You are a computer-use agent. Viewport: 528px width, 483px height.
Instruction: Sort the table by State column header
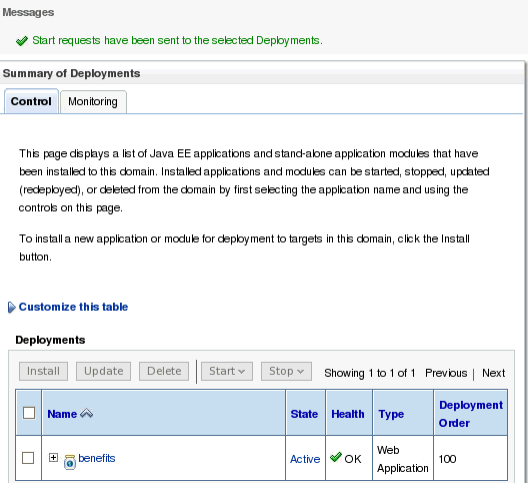(x=304, y=414)
